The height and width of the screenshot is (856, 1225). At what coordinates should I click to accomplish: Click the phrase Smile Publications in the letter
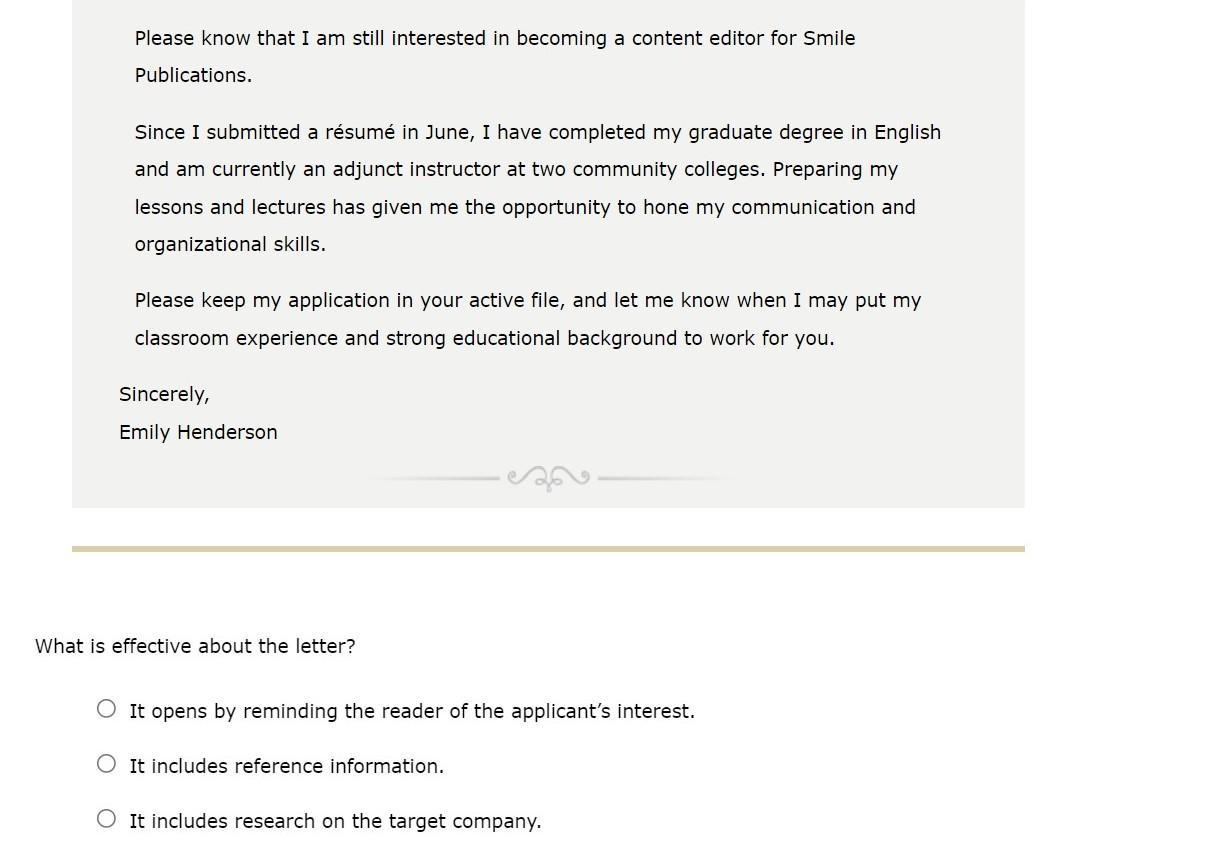pyautogui.click(x=830, y=38)
